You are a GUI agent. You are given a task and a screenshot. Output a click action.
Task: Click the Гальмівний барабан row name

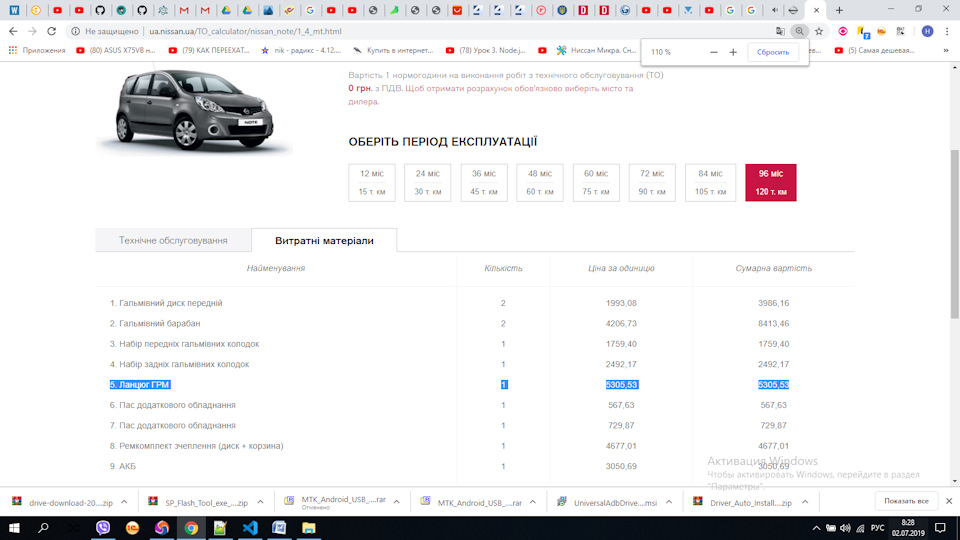[155, 323]
